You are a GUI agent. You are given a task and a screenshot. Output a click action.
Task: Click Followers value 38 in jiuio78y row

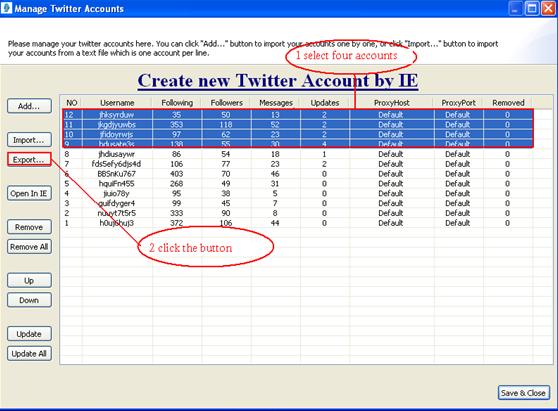click(226, 194)
